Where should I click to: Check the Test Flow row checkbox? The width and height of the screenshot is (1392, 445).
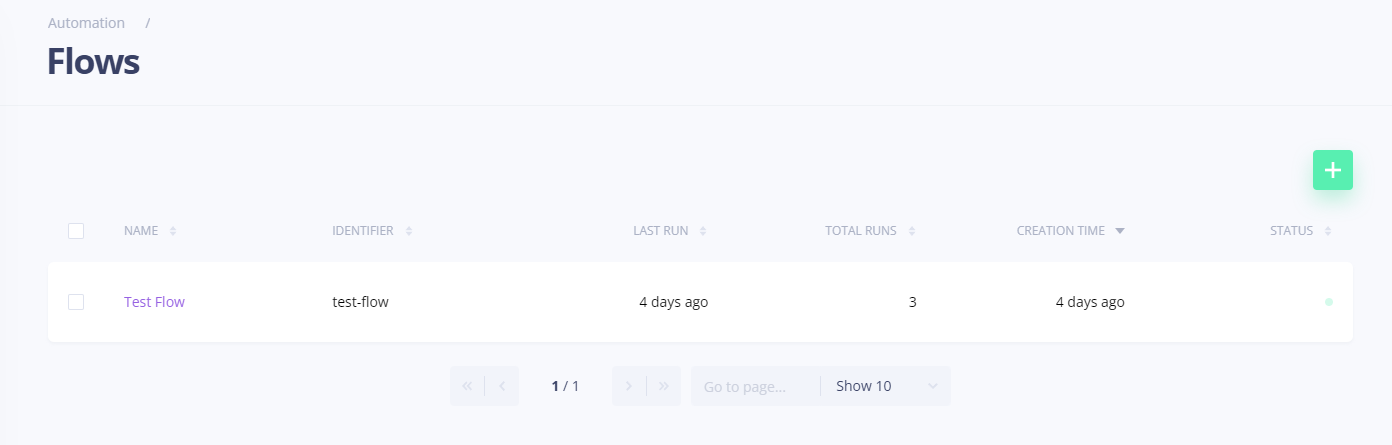76,302
